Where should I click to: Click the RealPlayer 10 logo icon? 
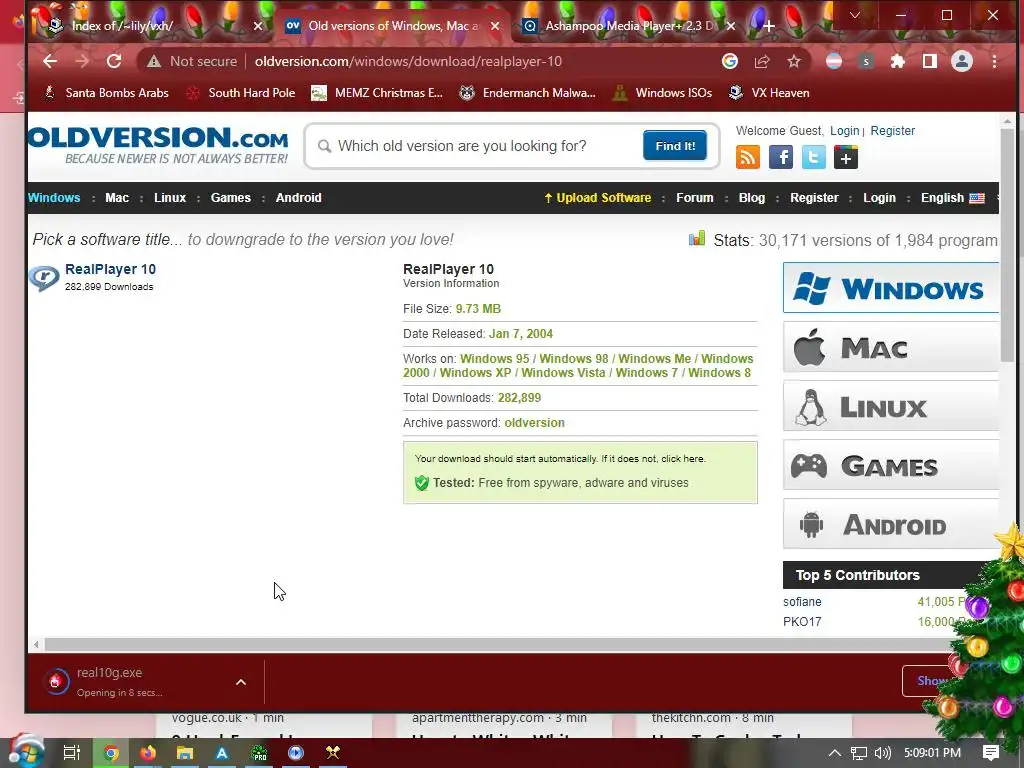(44, 278)
